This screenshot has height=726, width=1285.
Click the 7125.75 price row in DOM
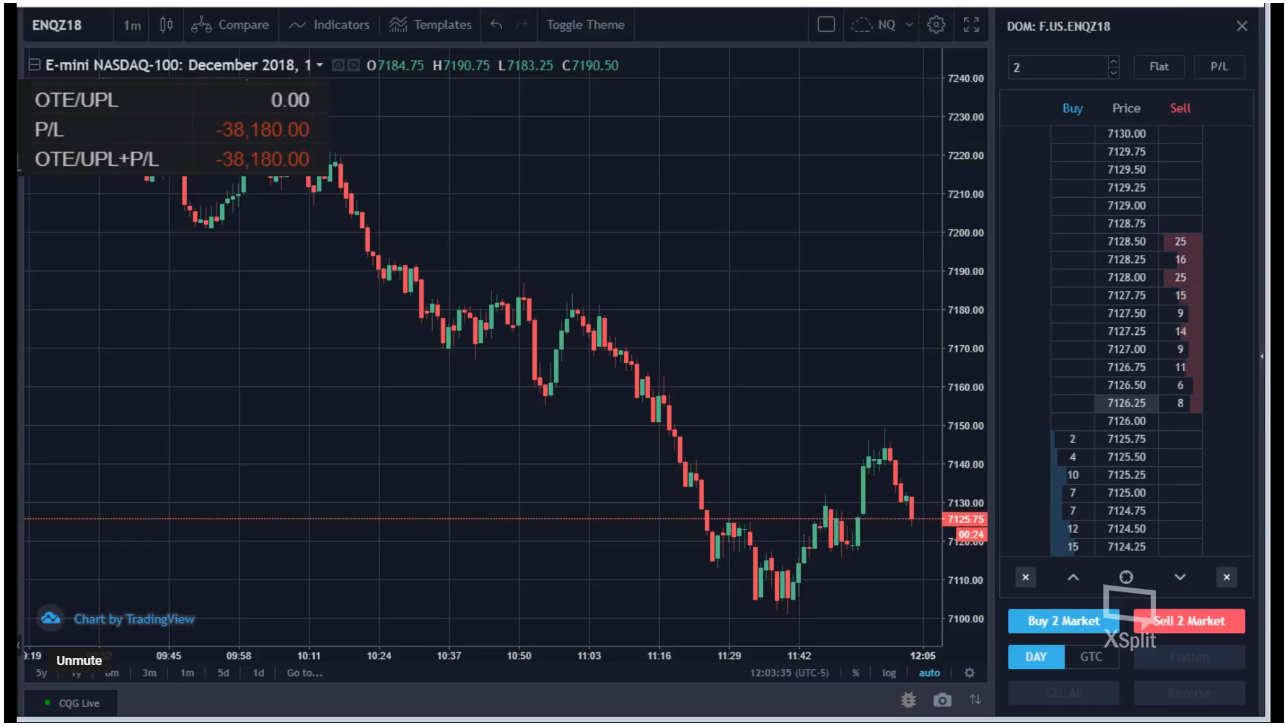[1127, 439]
